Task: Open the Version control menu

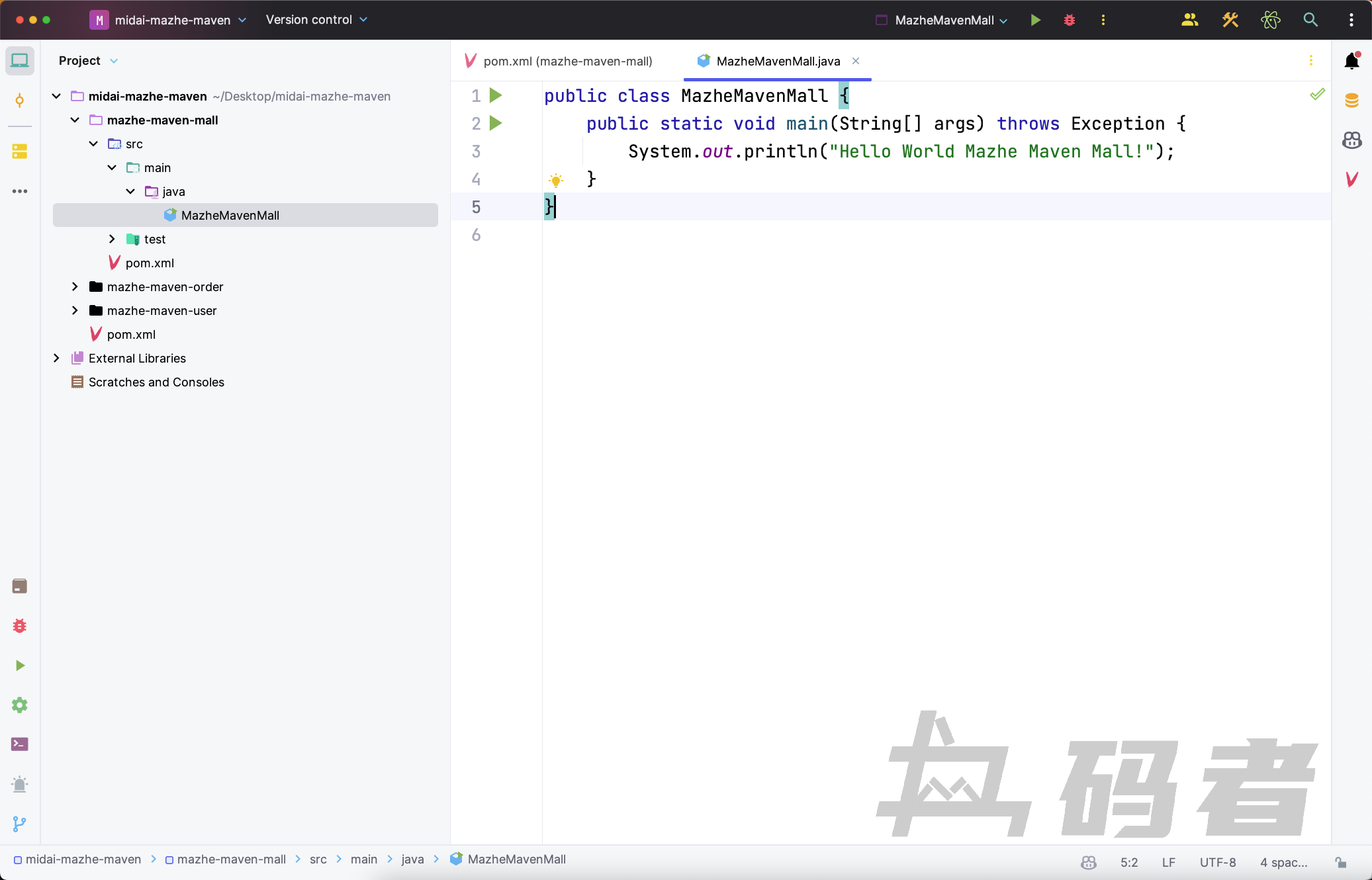Action: (316, 20)
